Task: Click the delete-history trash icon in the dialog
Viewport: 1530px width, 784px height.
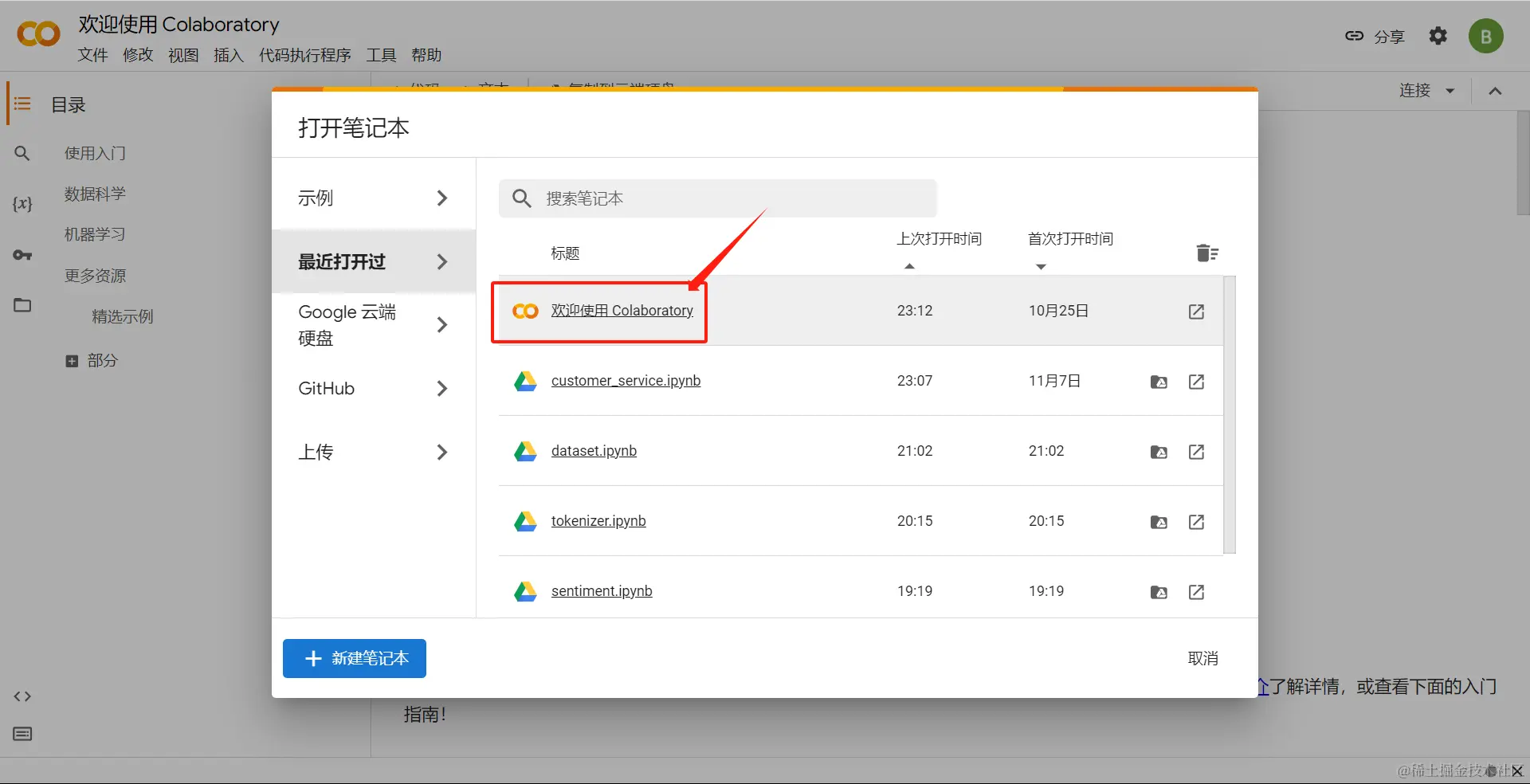Action: click(x=1207, y=253)
